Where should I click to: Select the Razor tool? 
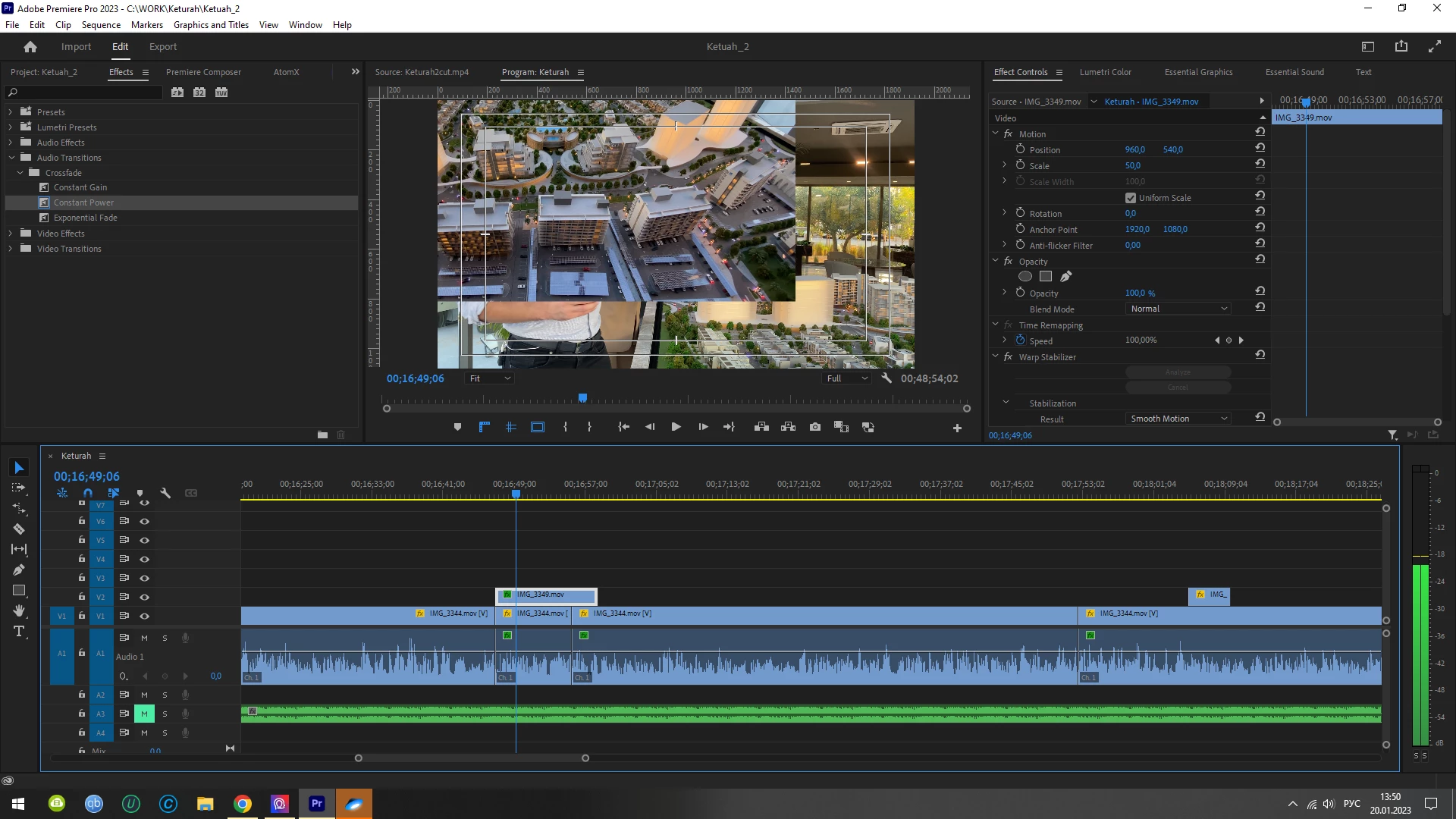pyautogui.click(x=19, y=529)
